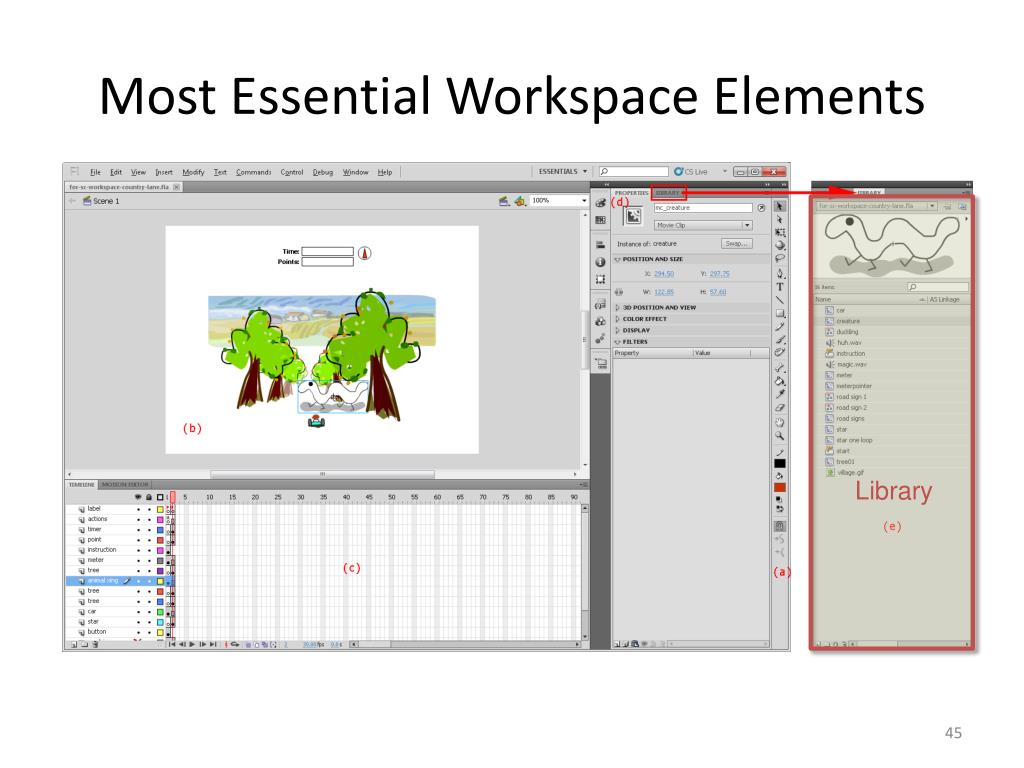Click the X value 294.50
Viewport: 1024px width, 768px height.
[x=664, y=274]
